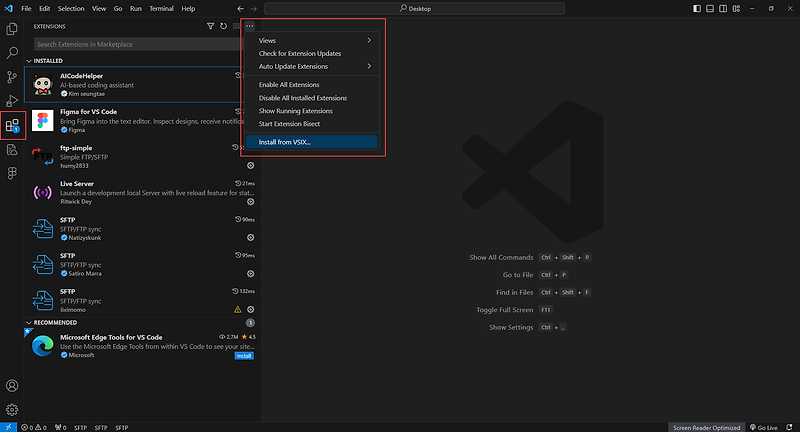The image size is (800, 432).
Task: Open manage gear for liximomo SFTP extension
Action: [251, 309]
